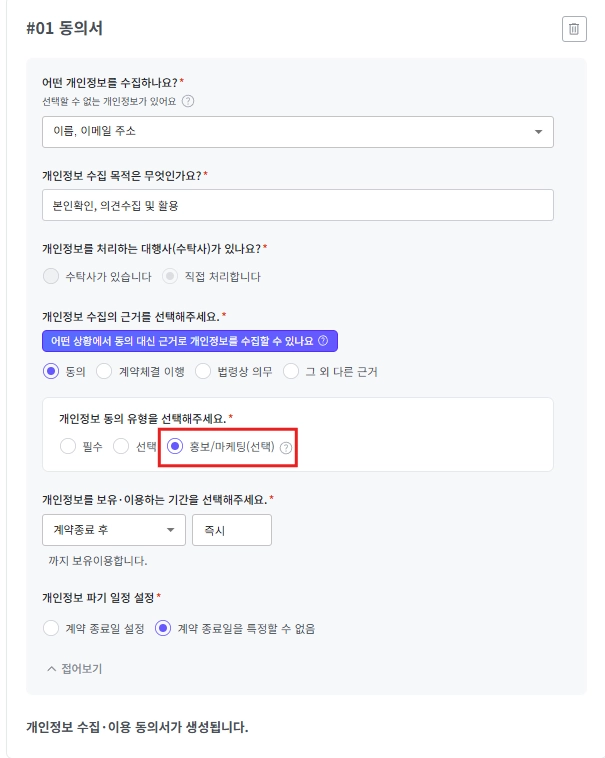Click the 개인정보 수집 목적 text field

(x=297, y=205)
